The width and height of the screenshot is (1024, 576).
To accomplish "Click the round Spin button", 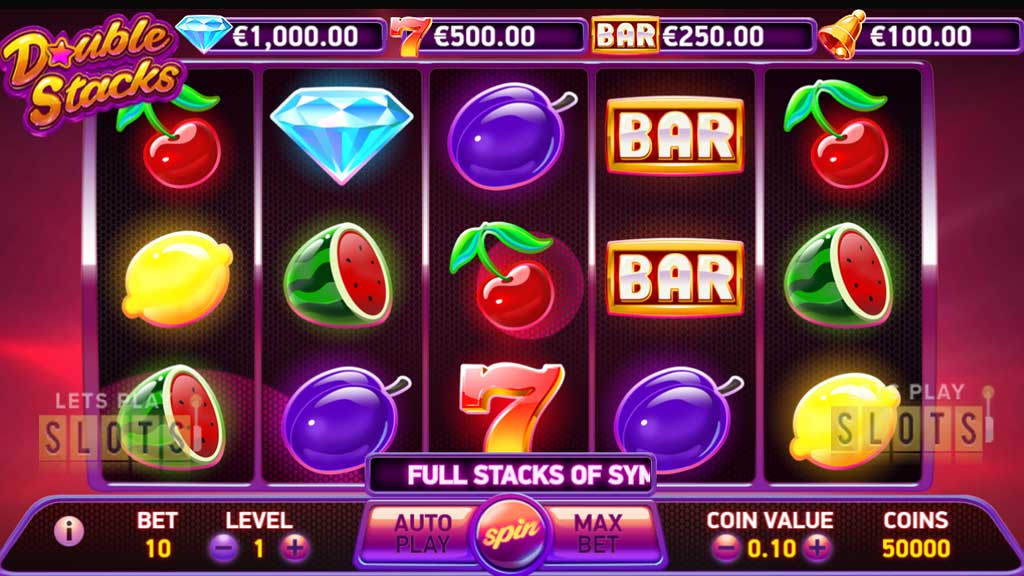I will point(511,534).
